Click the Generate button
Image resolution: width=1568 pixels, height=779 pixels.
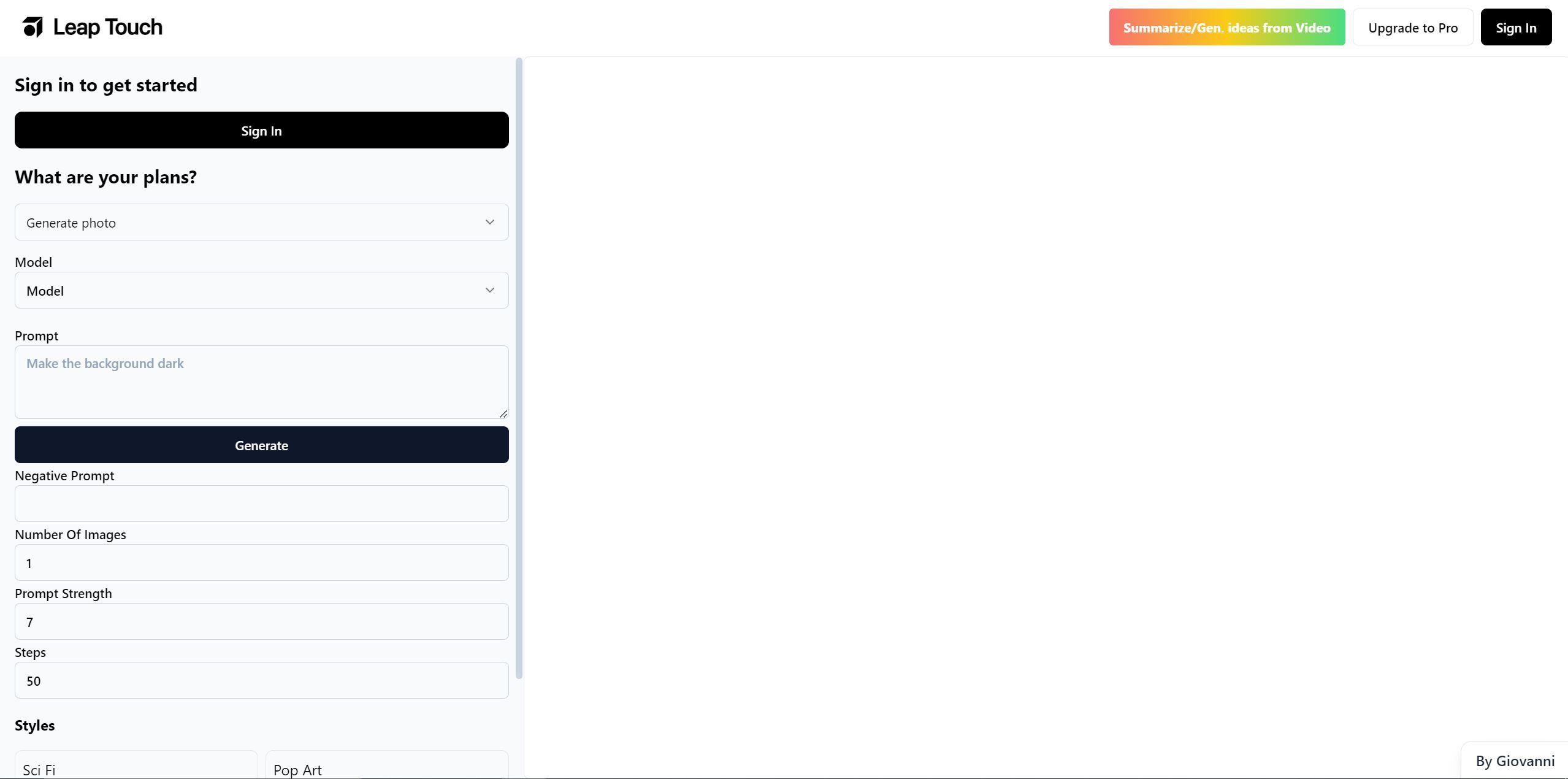tap(262, 445)
